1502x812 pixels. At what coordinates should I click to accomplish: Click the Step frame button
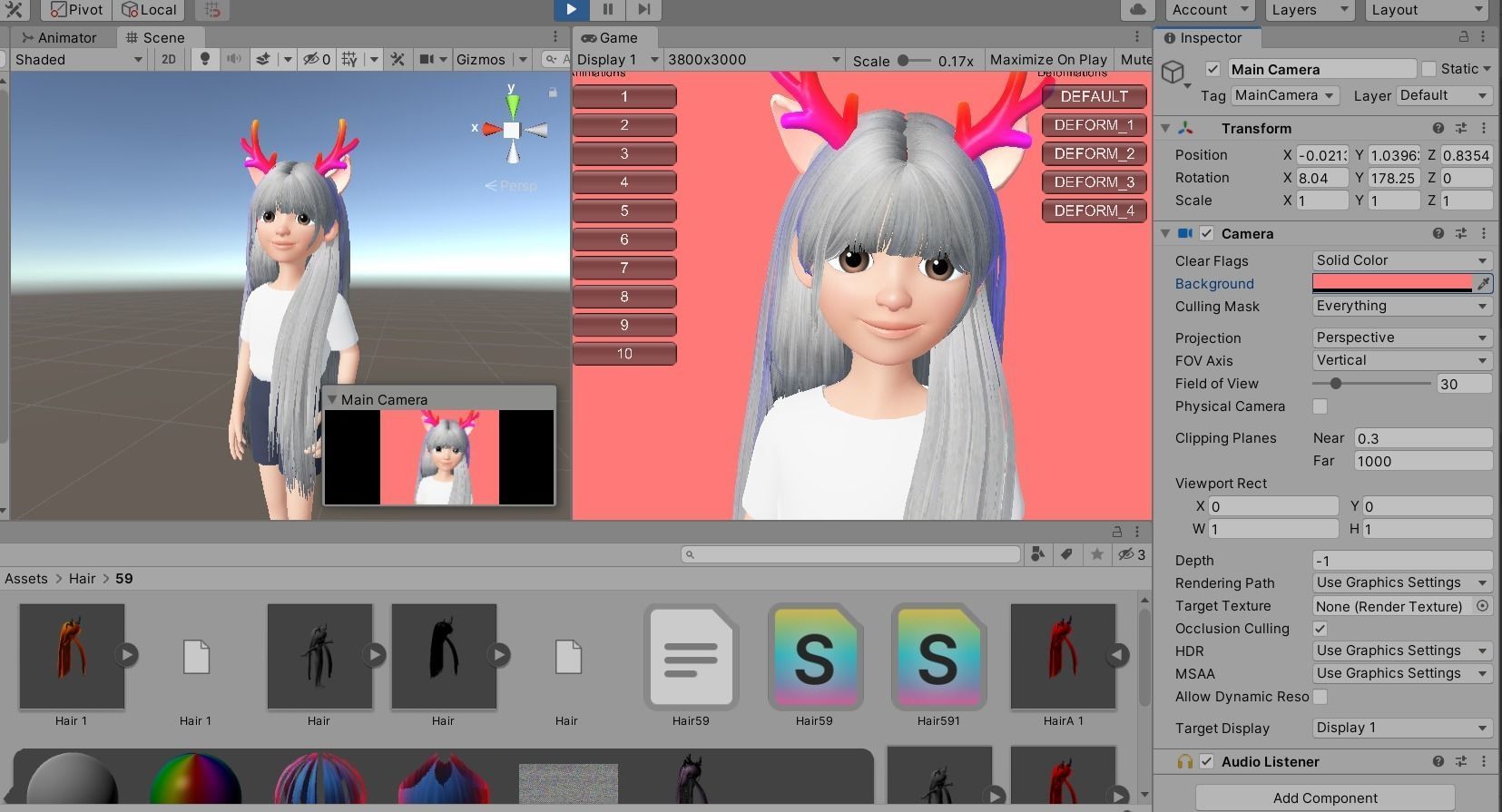643,9
